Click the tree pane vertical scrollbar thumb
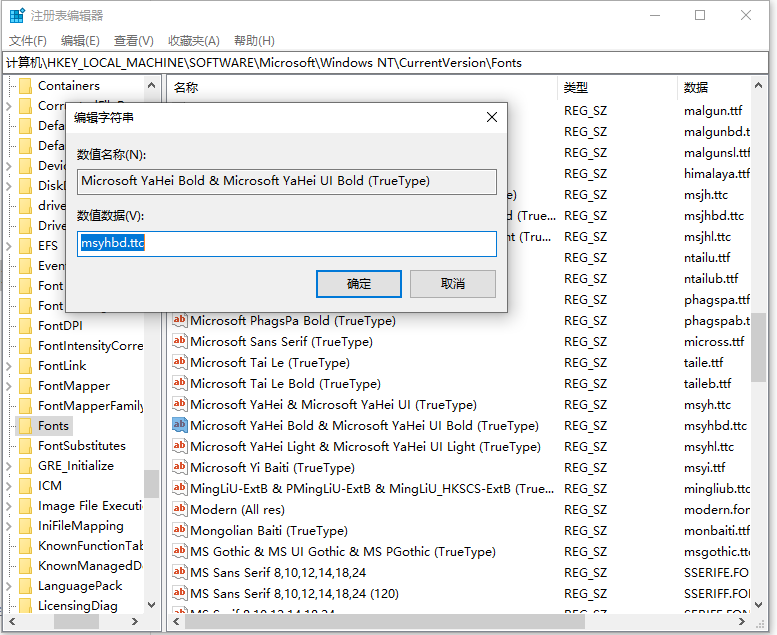The image size is (777, 635). click(151, 483)
